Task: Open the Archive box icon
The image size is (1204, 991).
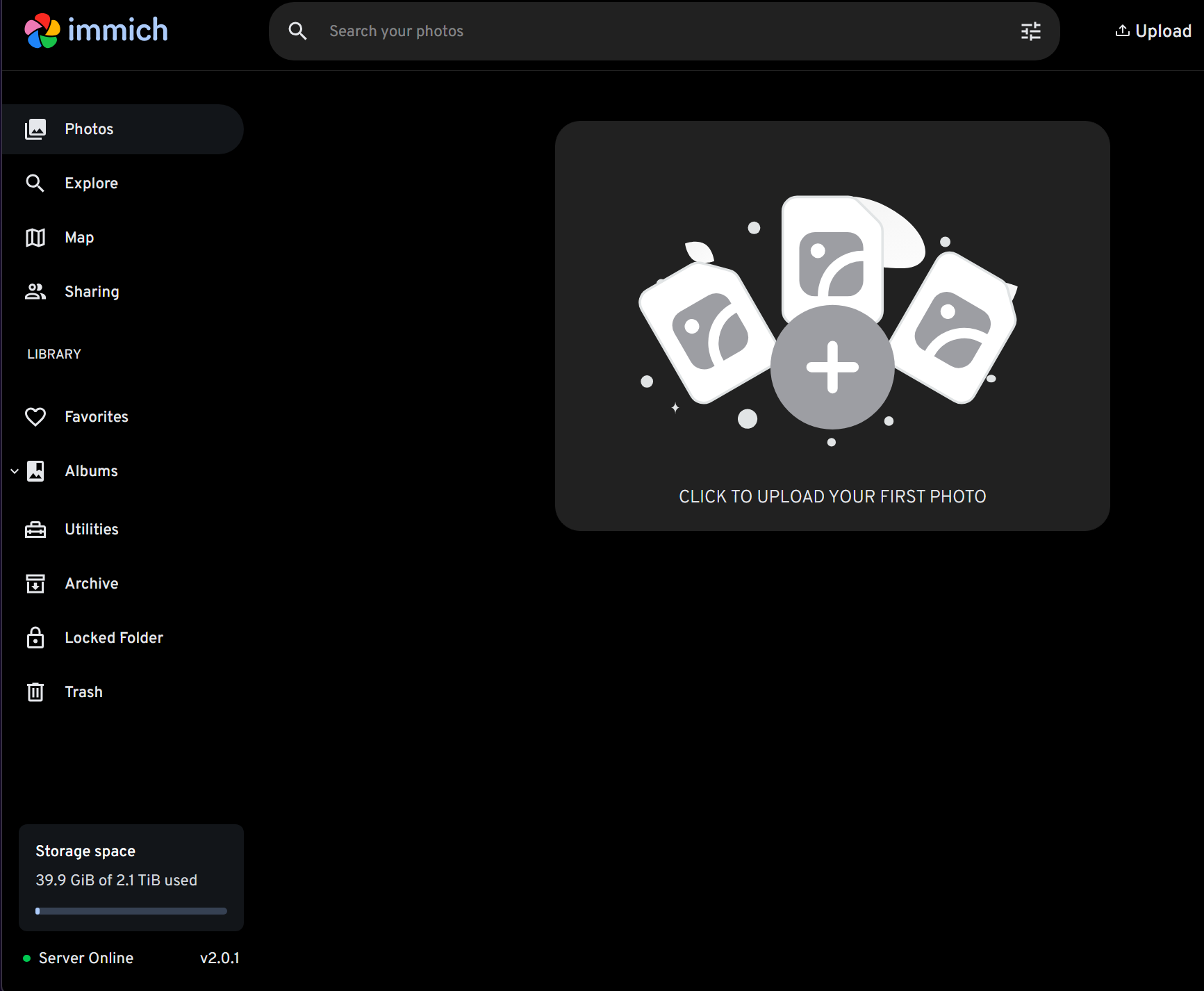Action: (35, 583)
